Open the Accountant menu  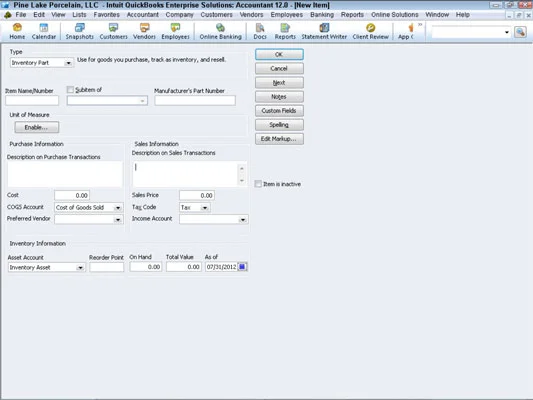[143, 15]
